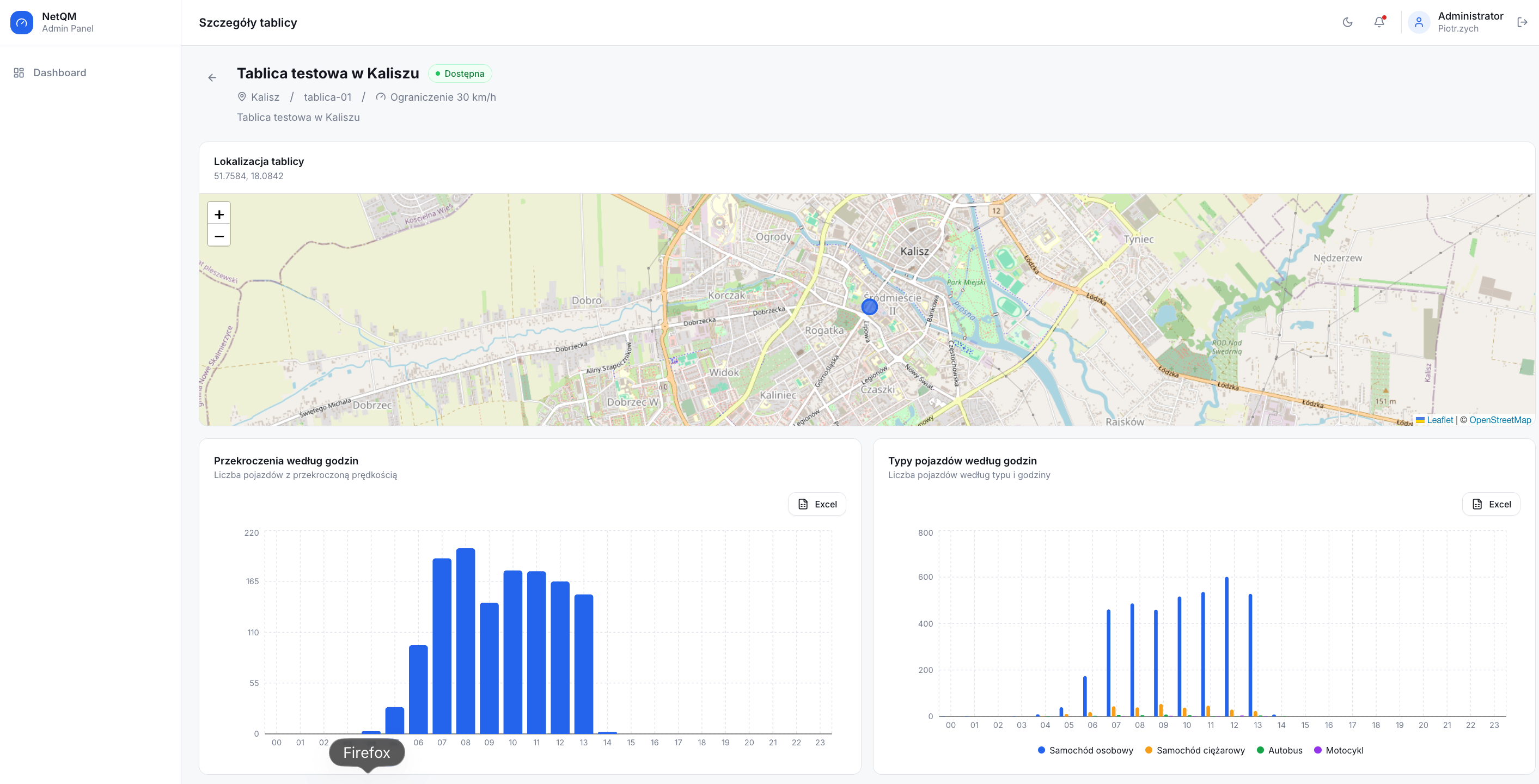Open the notifications bell
This screenshot has width=1539, height=784.
1379,22
